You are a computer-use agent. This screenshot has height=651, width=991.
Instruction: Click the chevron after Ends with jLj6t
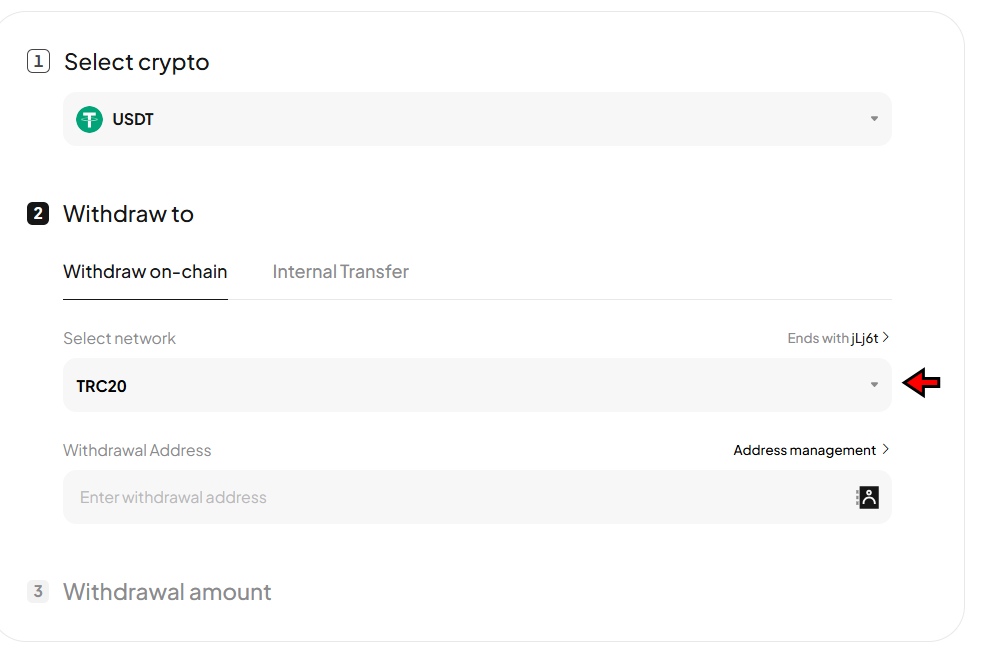884,338
